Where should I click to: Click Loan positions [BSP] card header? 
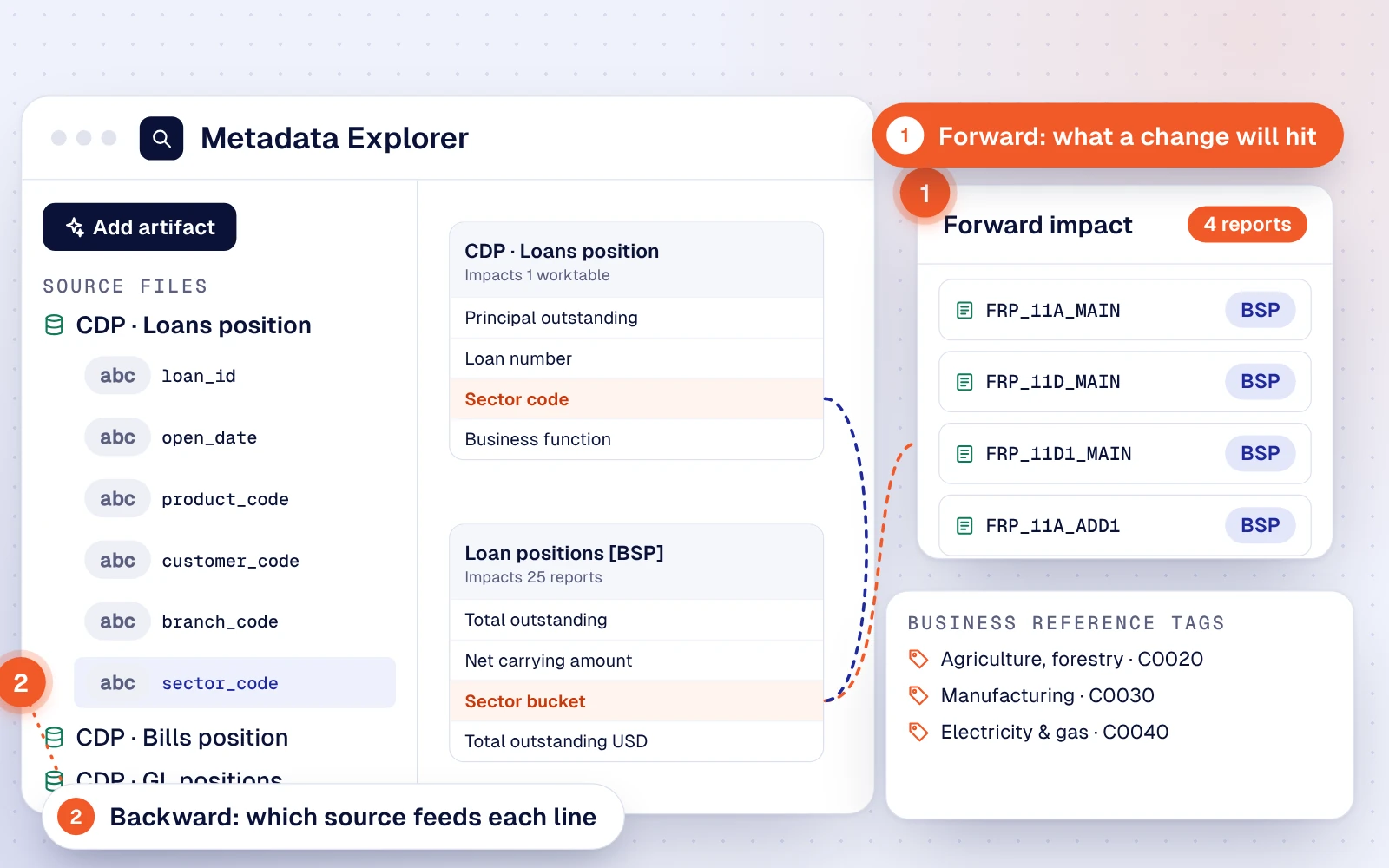(636, 562)
